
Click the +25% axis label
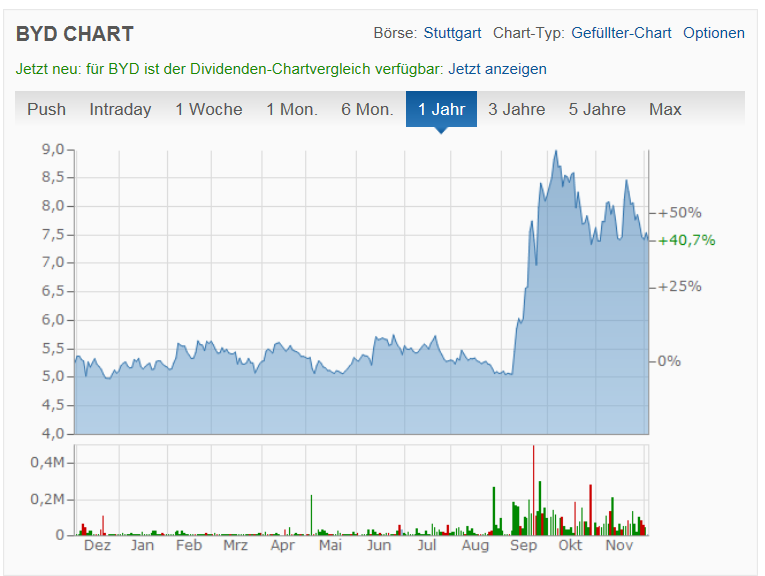pos(680,286)
